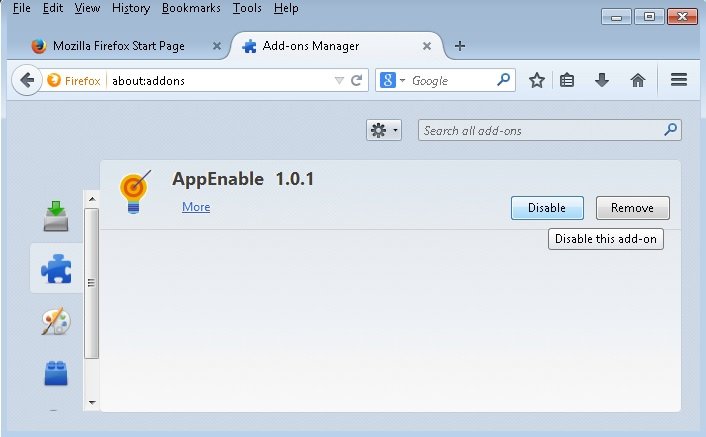Click the Google search magnifier icon
This screenshot has height=437, width=706.
pyautogui.click(x=503, y=80)
